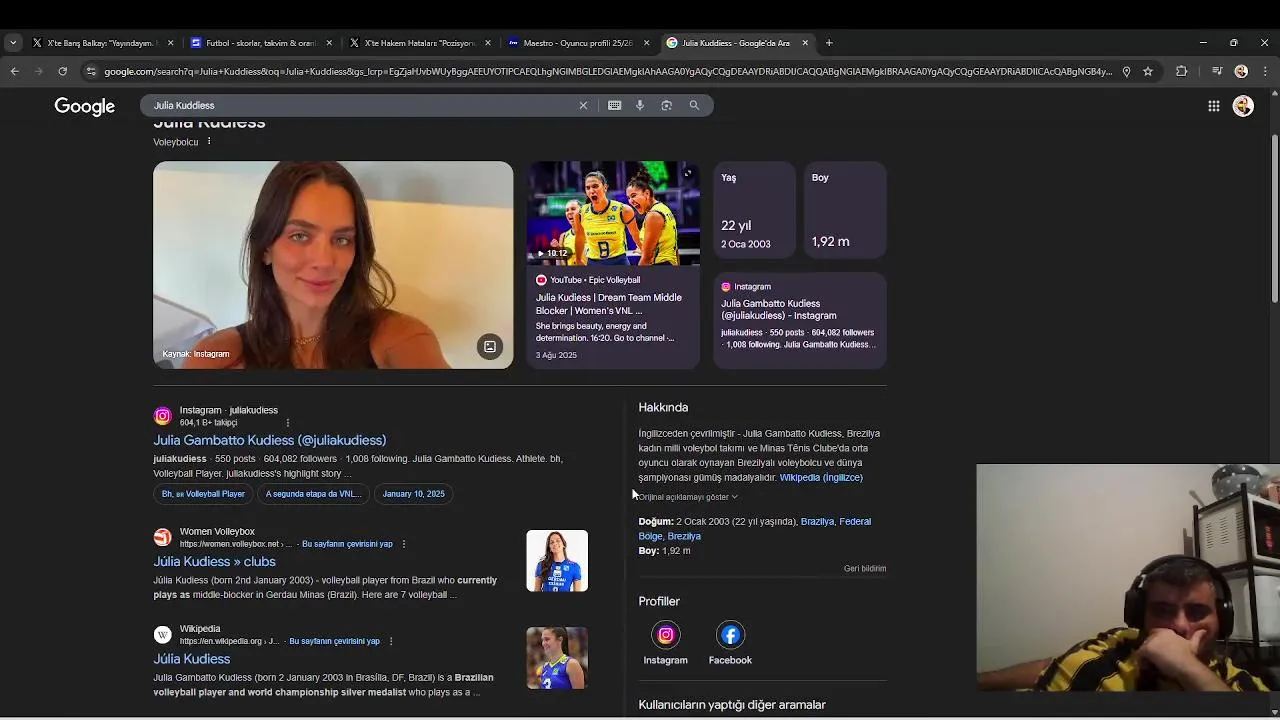
Task: Open more options next to Voleybolcu
Action: (209, 141)
